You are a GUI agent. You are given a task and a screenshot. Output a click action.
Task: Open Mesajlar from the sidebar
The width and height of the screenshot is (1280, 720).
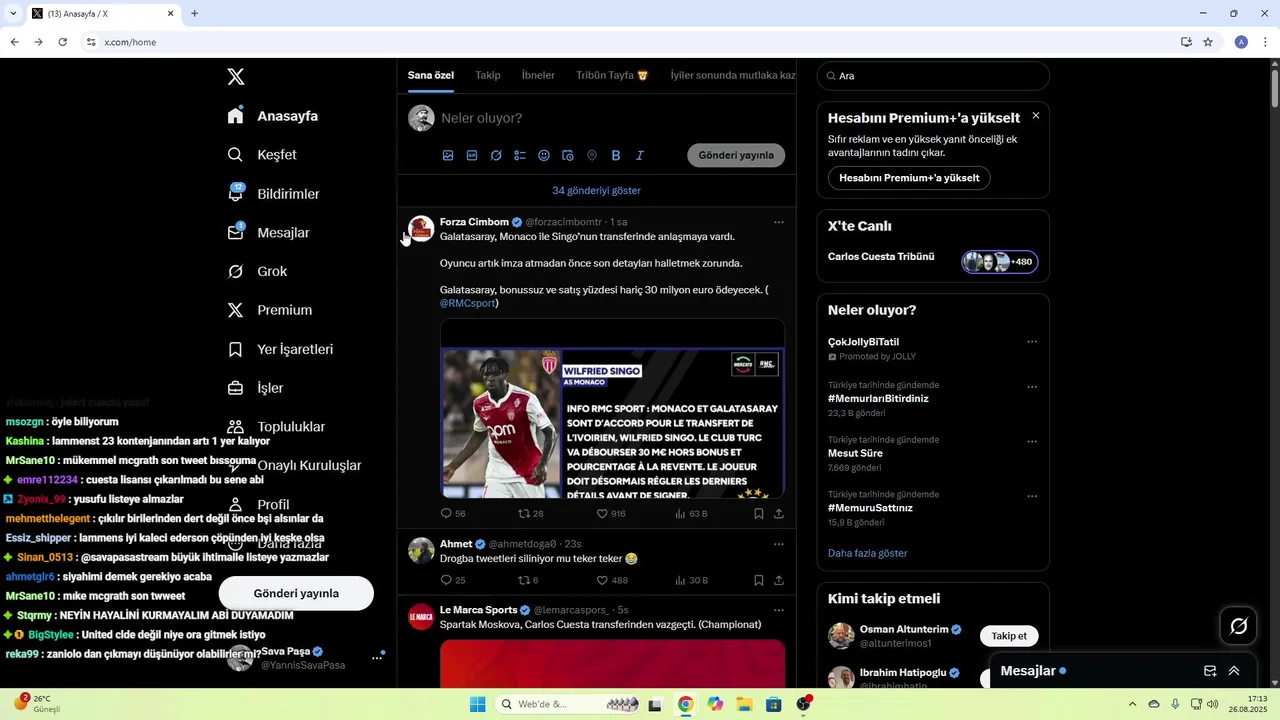(268, 233)
